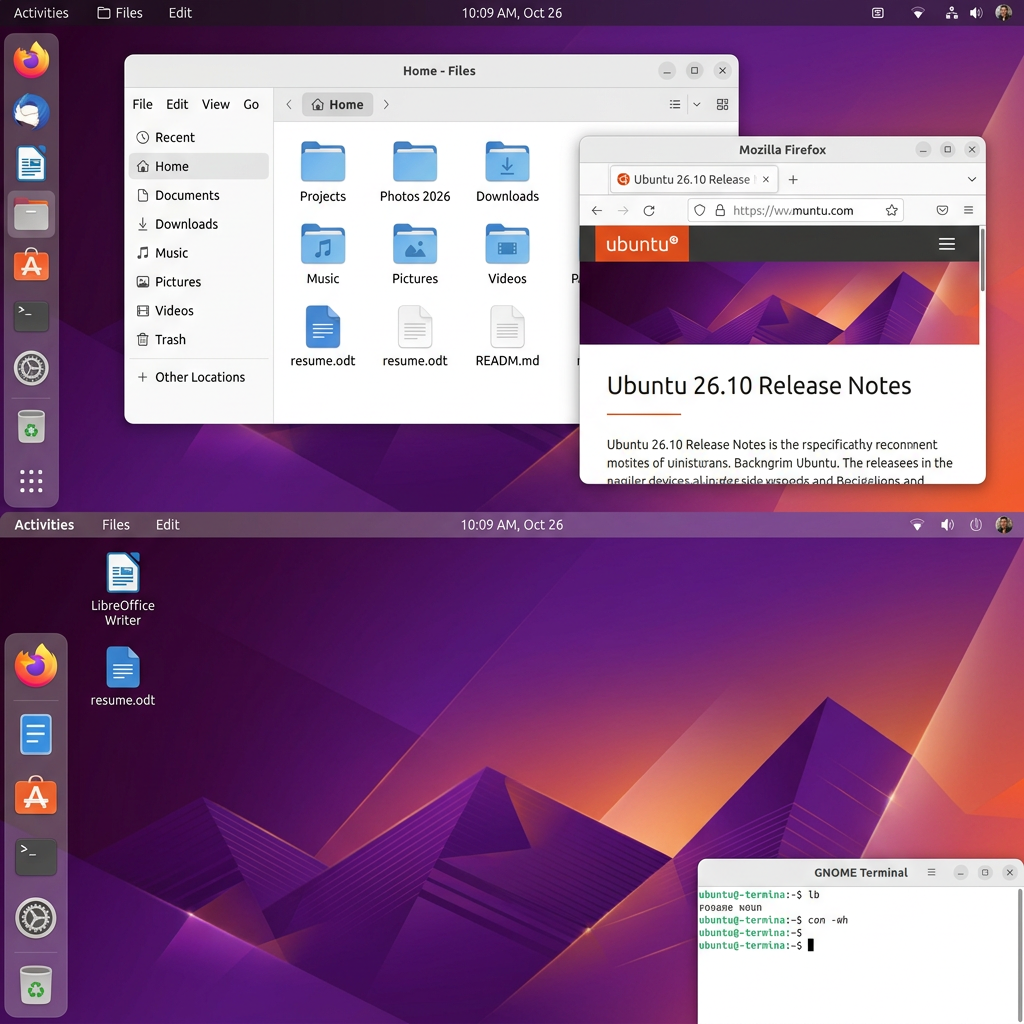Select the READM.md file icon
The height and width of the screenshot is (1024, 1024).
pyautogui.click(x=507, y=327)
